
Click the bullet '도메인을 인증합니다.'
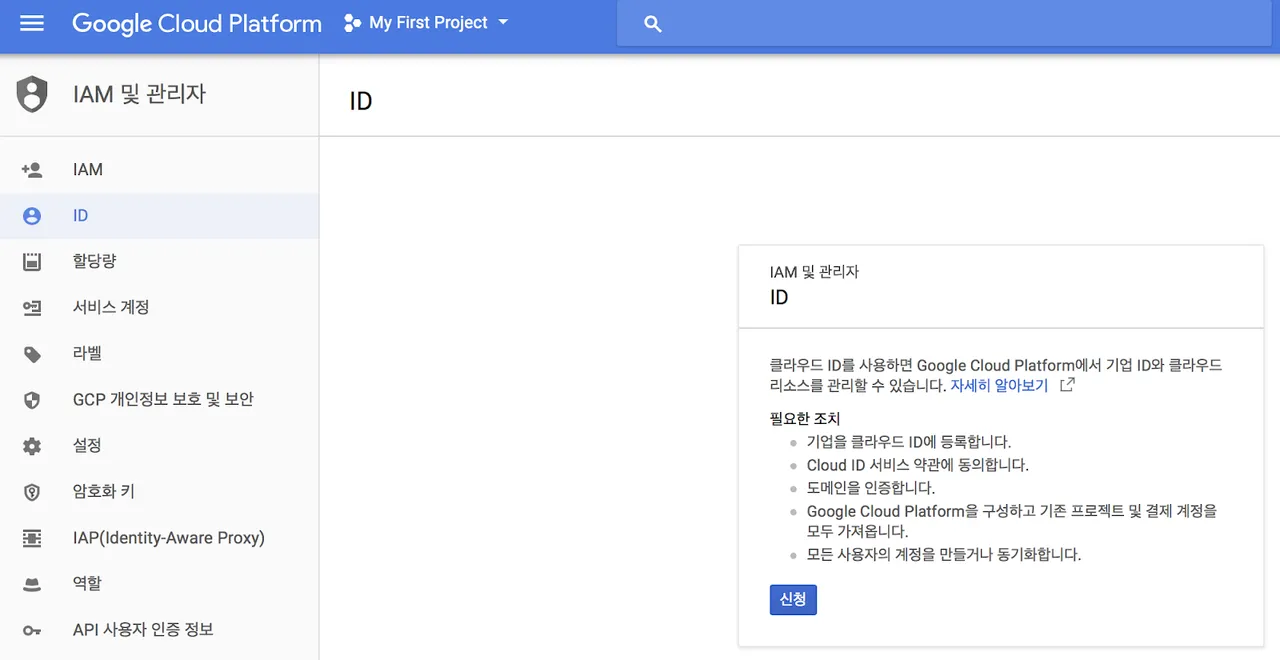click(871, 488)
